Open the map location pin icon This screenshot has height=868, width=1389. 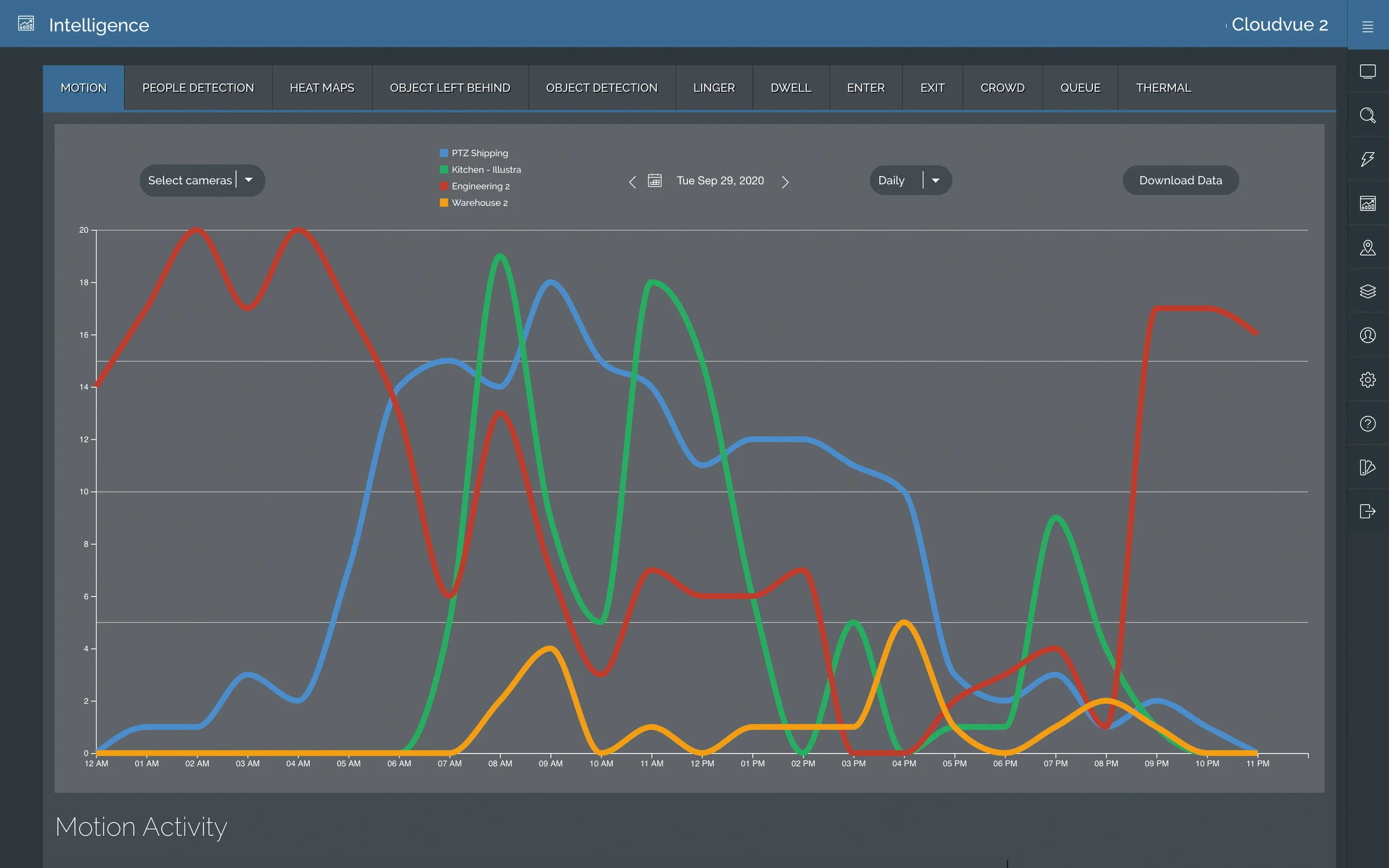[1367, 248]
